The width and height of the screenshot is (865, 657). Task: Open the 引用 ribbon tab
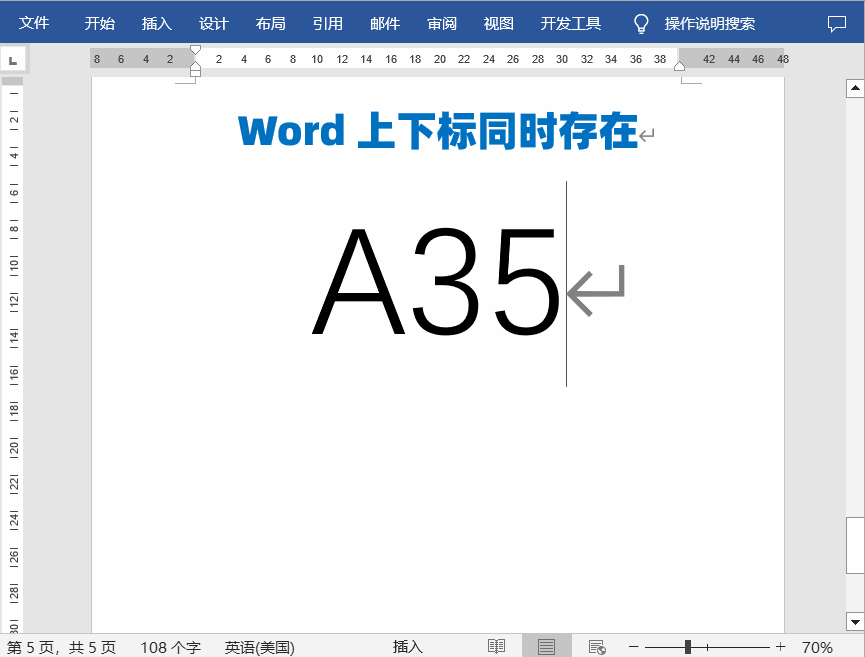pos(327,22)
